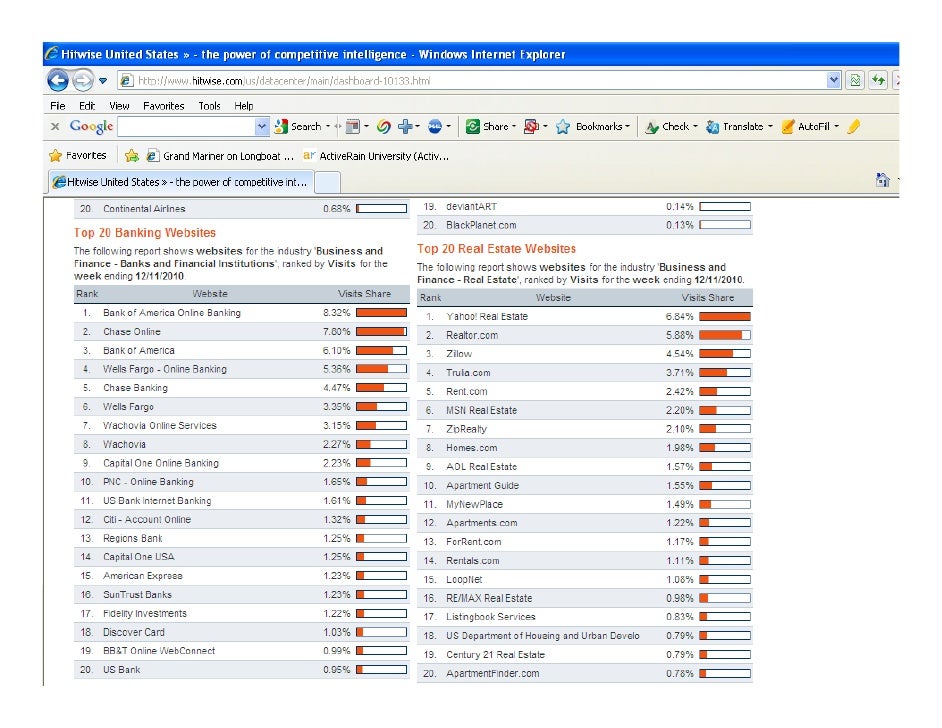Click the page icon in the address bar

tap(126, 80)
